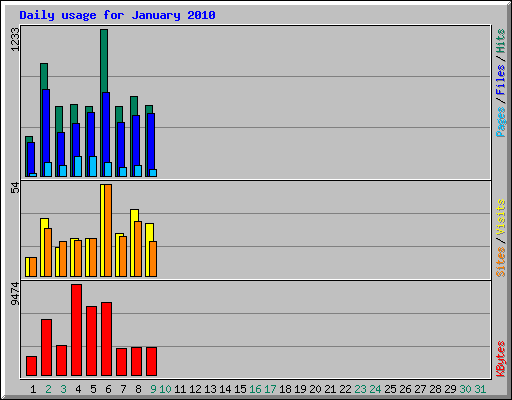The image size is (512, 400).
Task: Click the 9474 KBytes axis value
Action: click(15, 294)
